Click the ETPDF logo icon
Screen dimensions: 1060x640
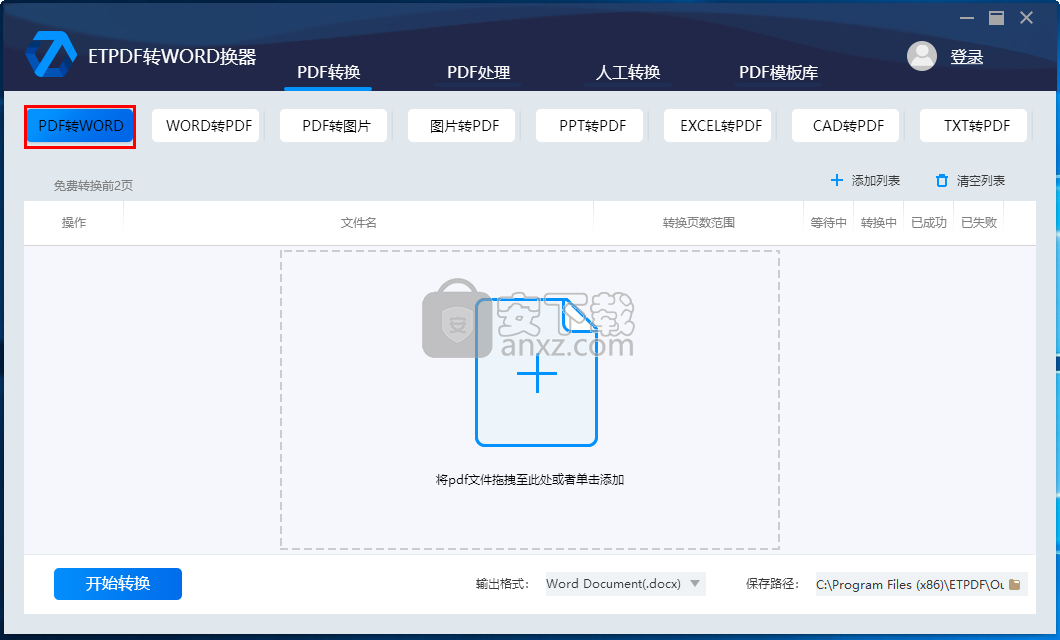click(51, 54)
